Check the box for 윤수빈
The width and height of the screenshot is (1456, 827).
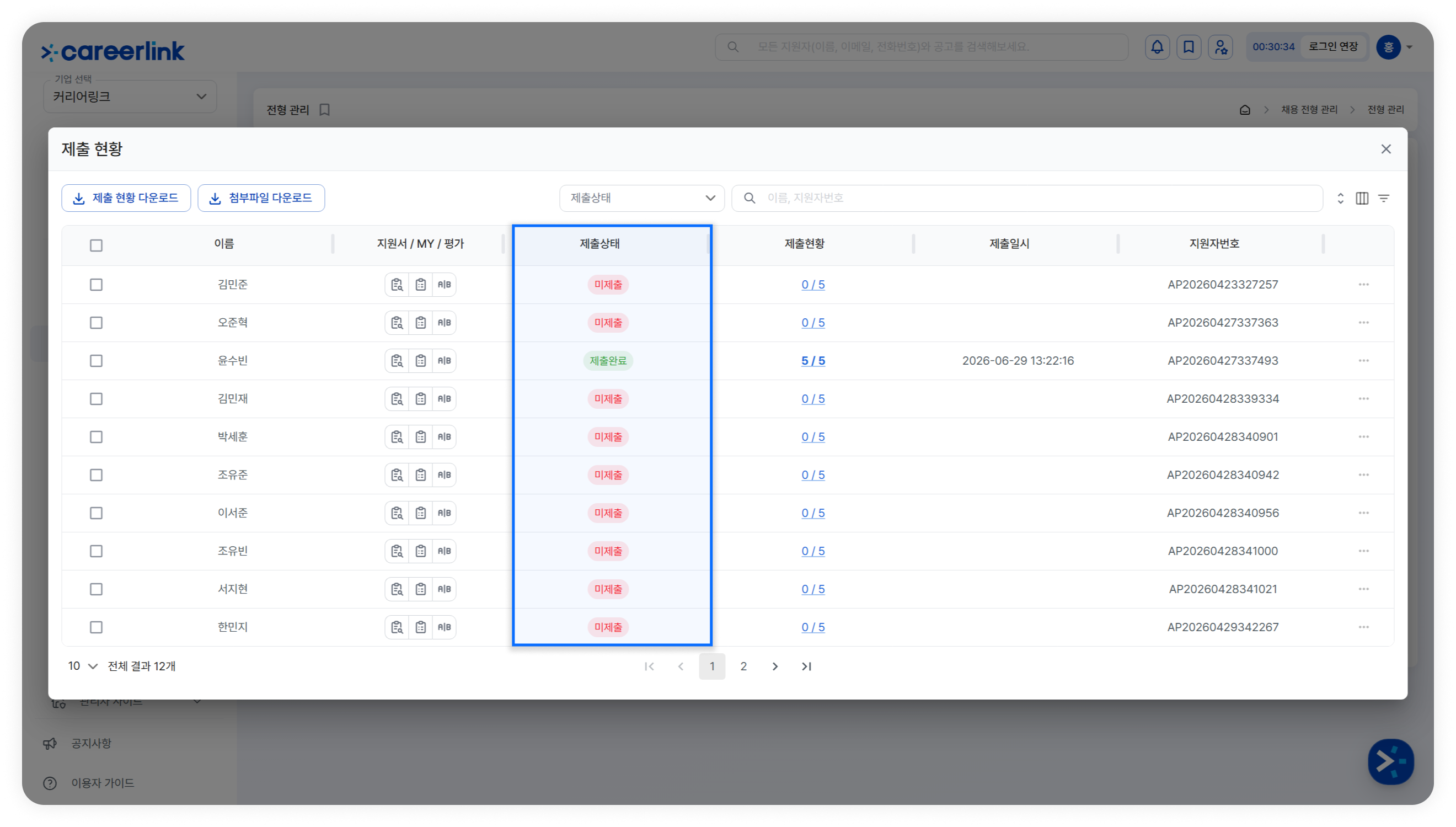coord(97,361)
